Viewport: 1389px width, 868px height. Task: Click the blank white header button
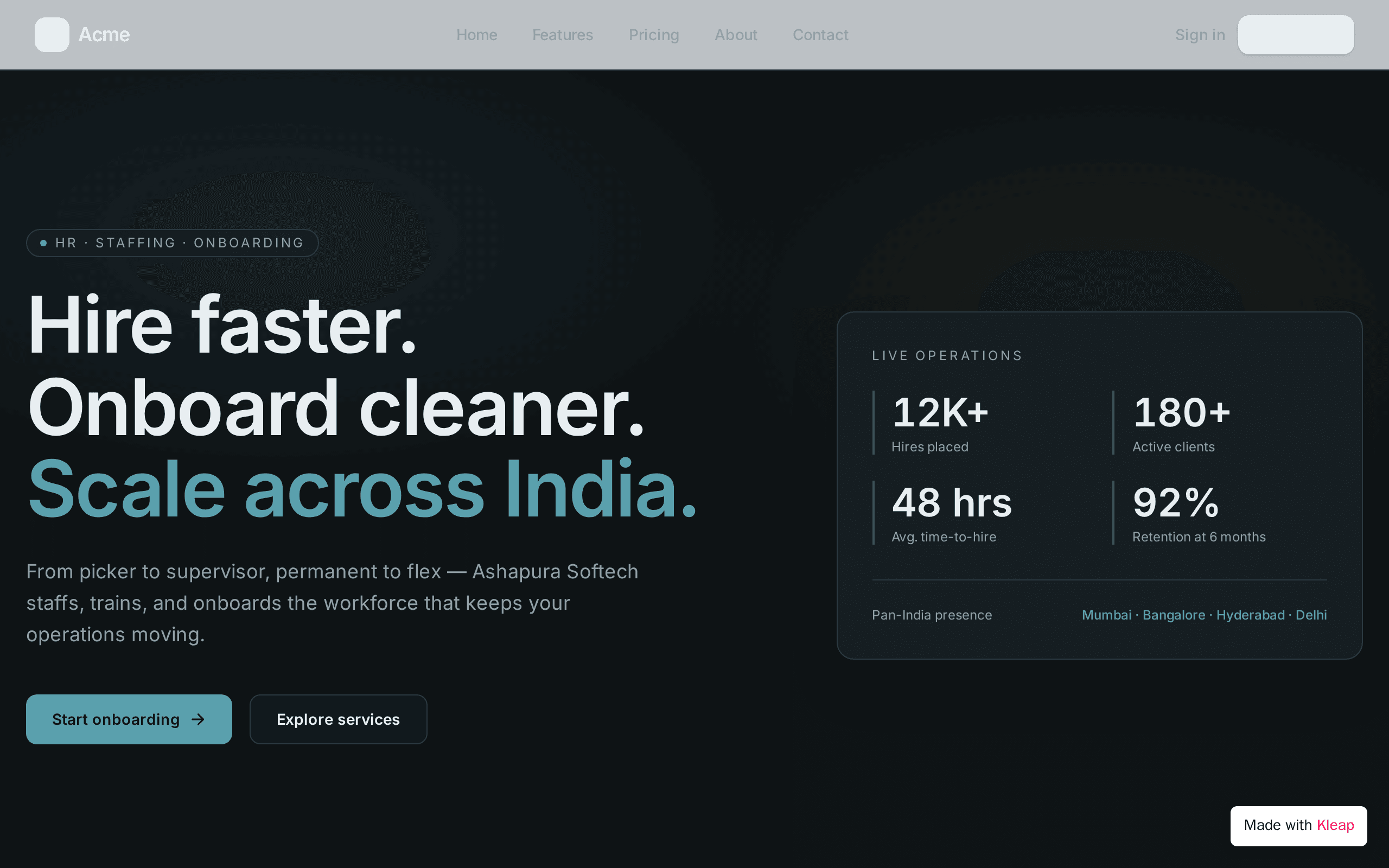[x=1296, y=35]
